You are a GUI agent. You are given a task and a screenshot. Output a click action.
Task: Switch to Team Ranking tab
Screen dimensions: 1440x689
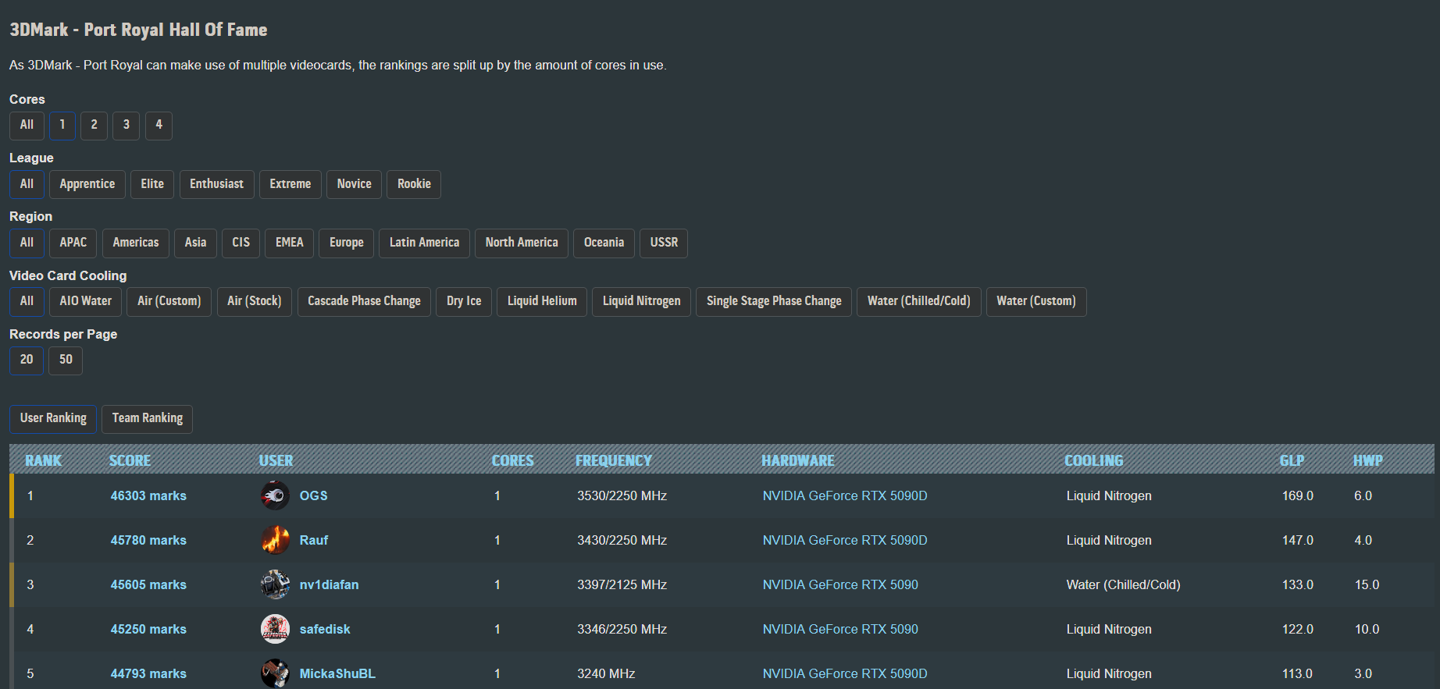147,418
